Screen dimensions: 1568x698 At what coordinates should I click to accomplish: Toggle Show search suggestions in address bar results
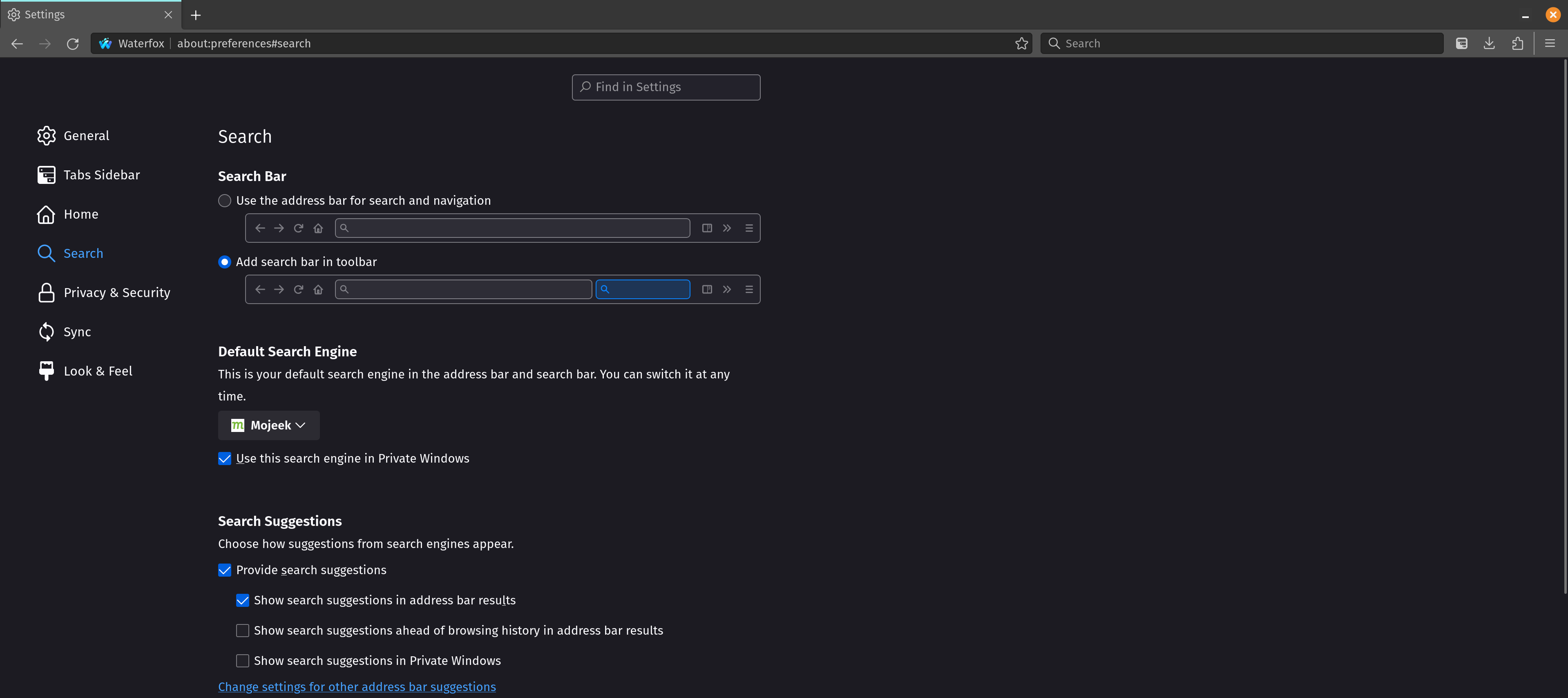click(242, 601)
